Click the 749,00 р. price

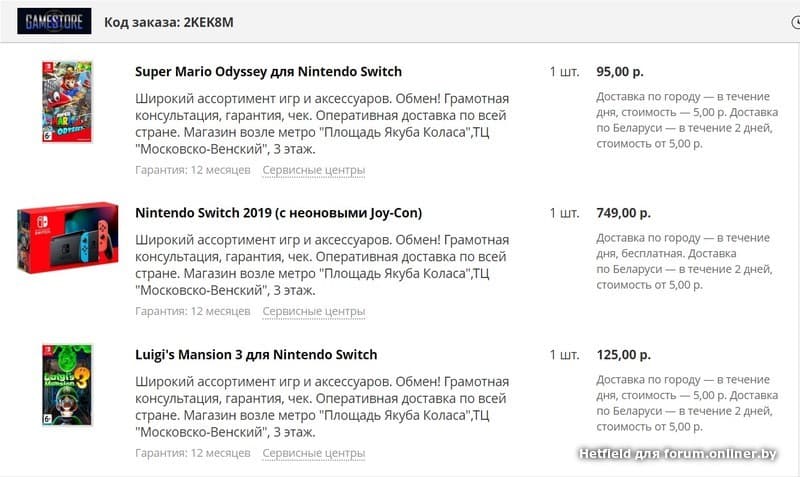coord(623,213)
